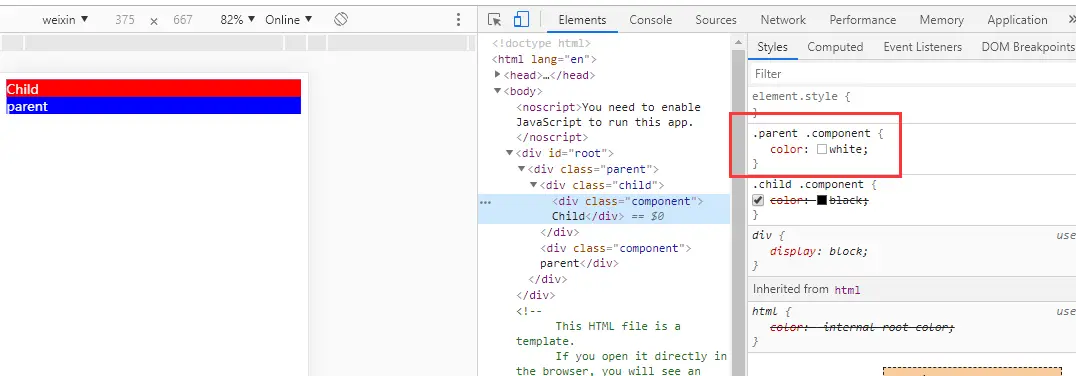
Task: Click the ellipsis beside selected component div
Action: click(x=486, y=202)
